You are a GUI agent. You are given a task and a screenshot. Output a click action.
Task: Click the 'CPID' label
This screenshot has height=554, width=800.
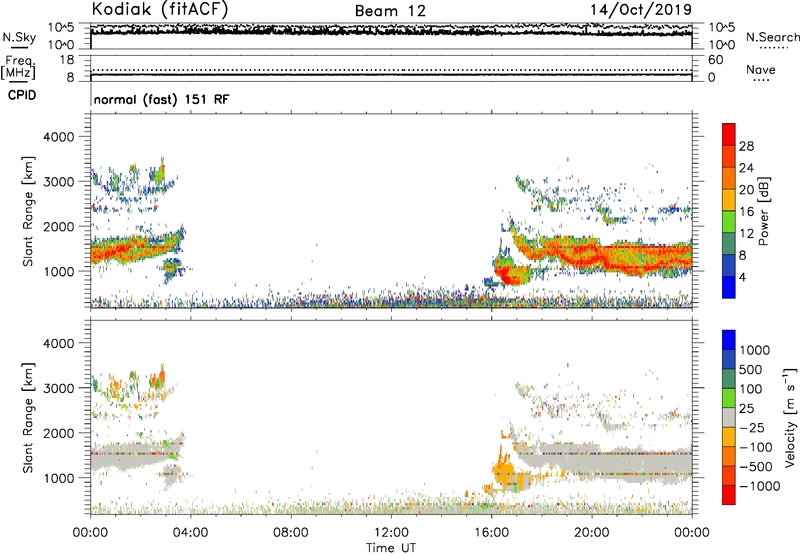(22, 95)
